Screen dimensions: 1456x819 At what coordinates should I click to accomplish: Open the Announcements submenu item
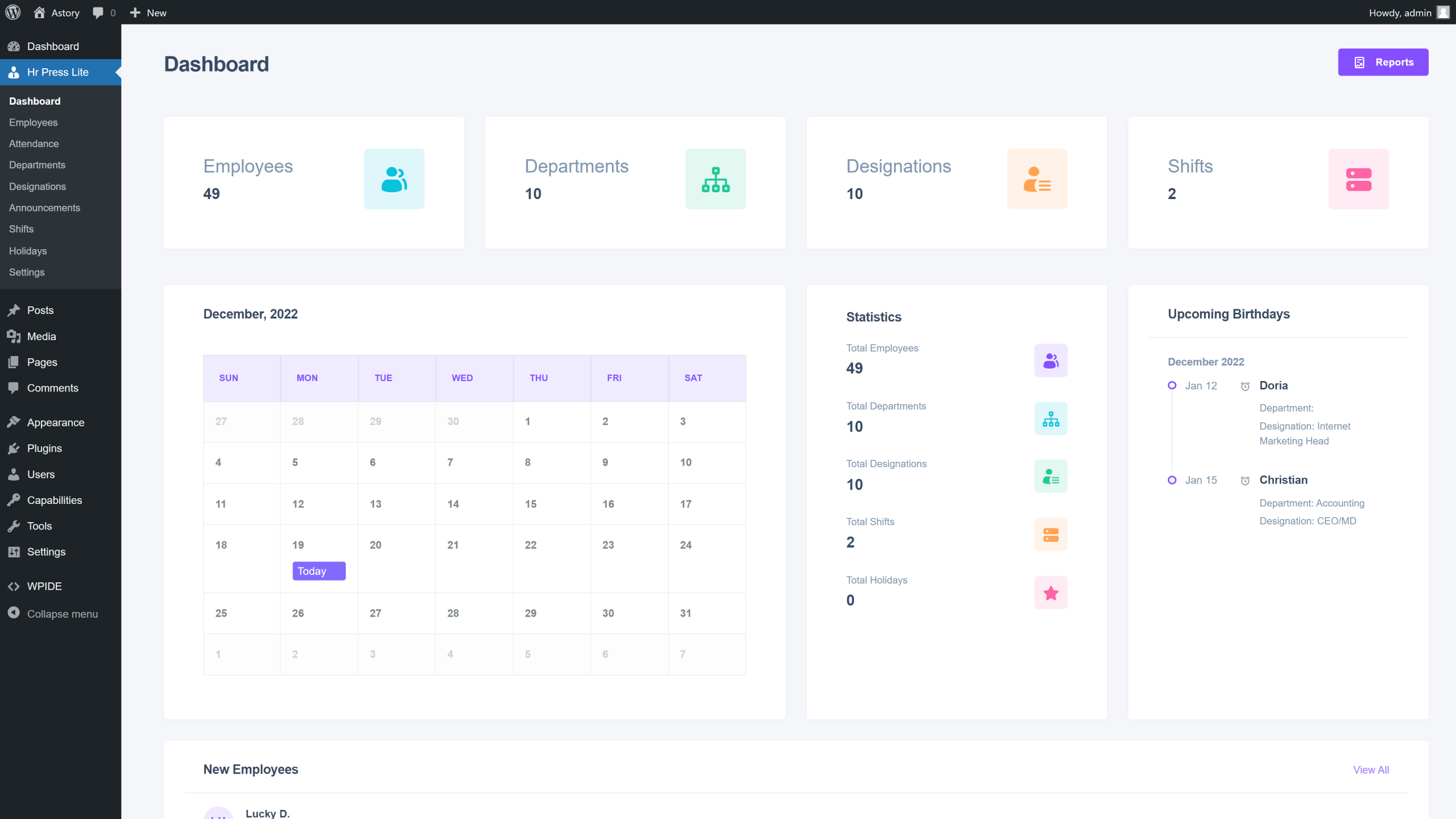click(44, 208)
